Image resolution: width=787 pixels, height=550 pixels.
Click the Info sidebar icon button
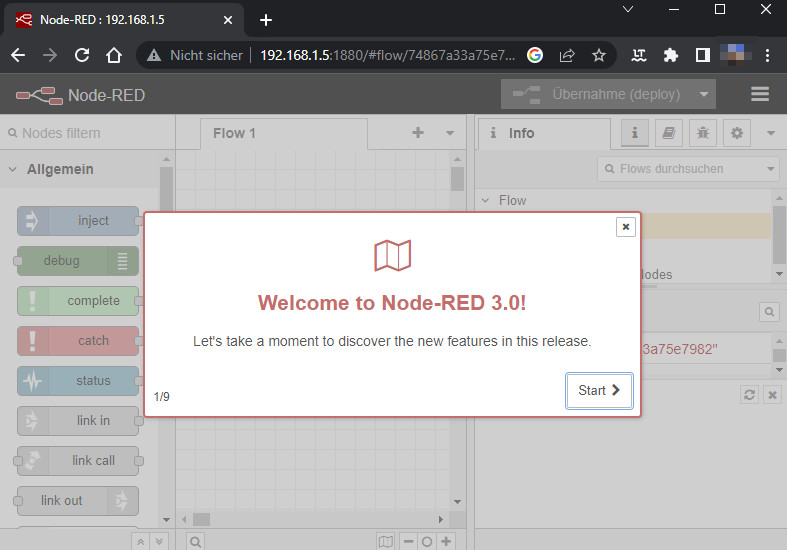tap(636, 133)
